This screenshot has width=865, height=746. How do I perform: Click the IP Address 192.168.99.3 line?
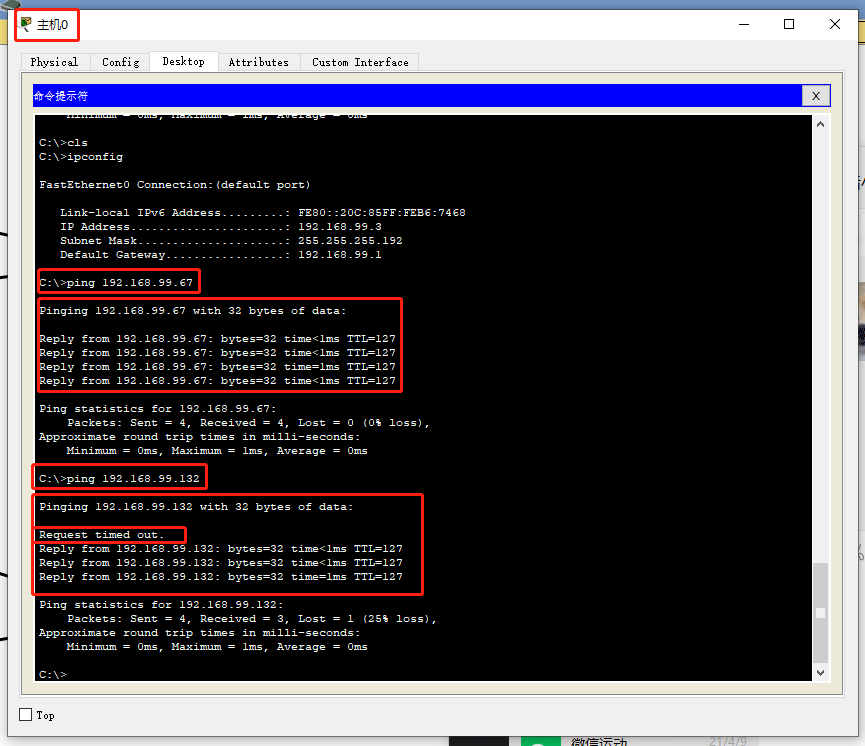pyautogui.click(x=221, y=227)
